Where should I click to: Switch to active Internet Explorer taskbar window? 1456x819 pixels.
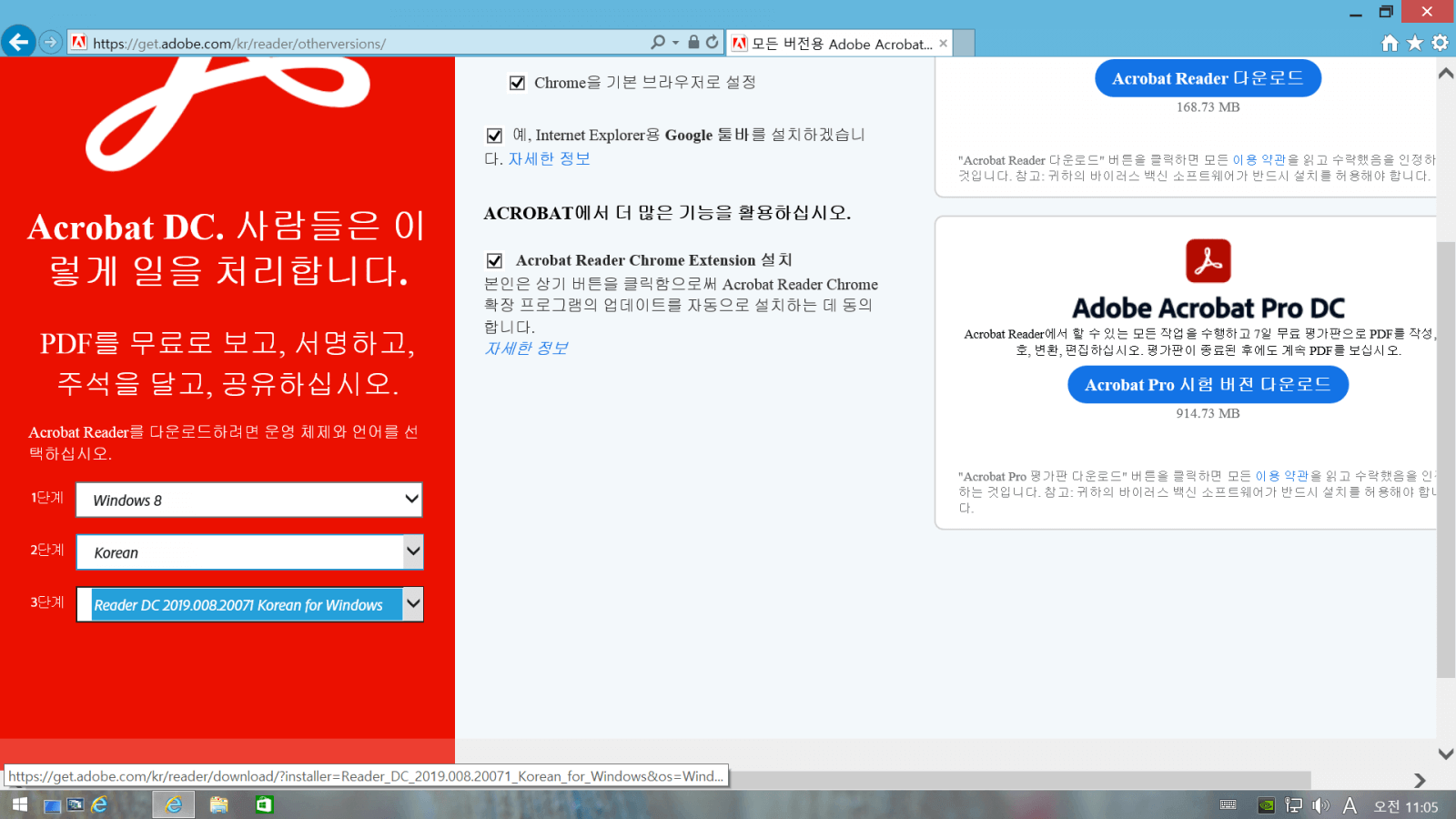pyautogui.click(x=173, y=804)
